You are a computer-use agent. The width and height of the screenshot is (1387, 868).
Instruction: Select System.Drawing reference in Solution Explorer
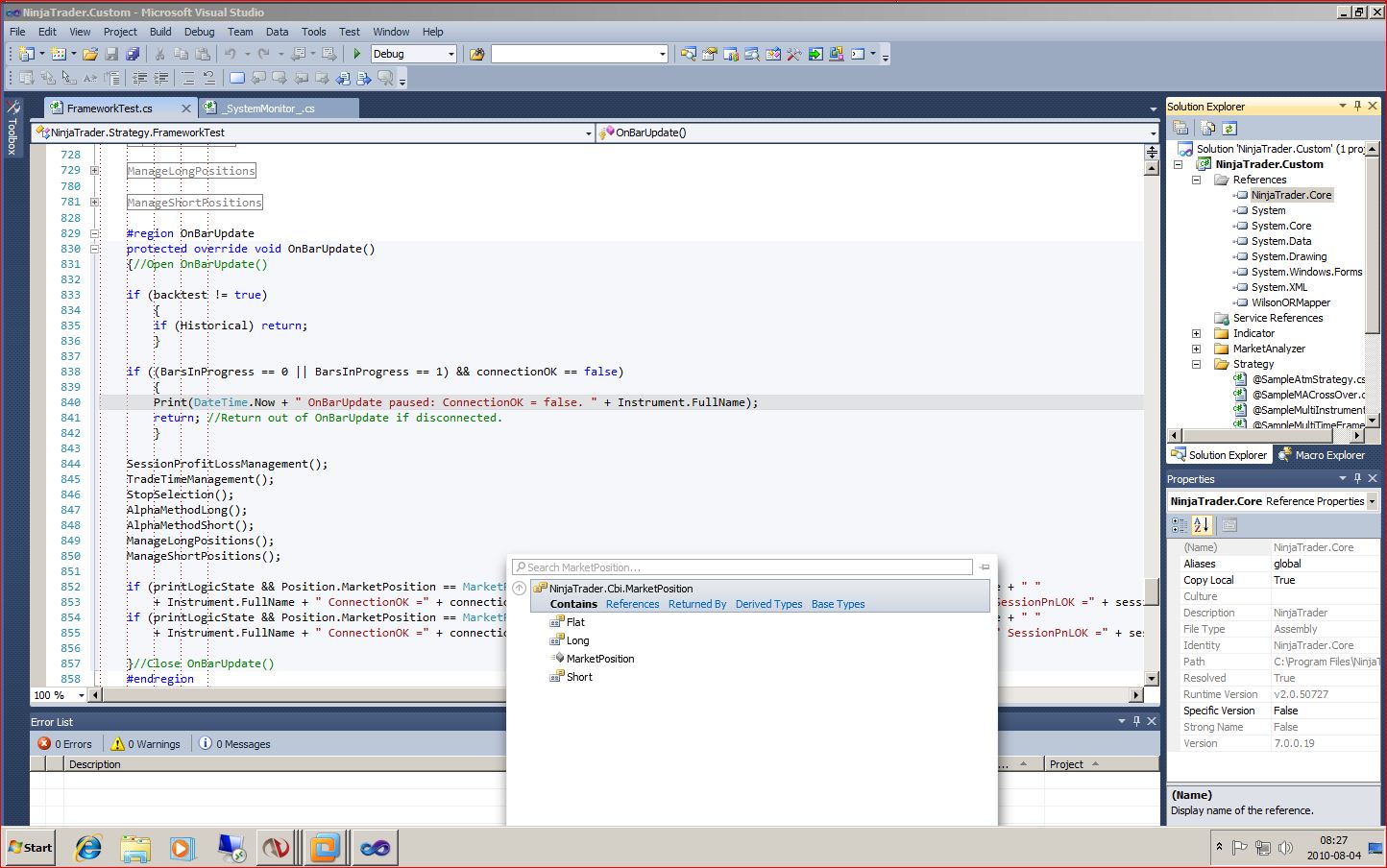(x=1289, y=256)
